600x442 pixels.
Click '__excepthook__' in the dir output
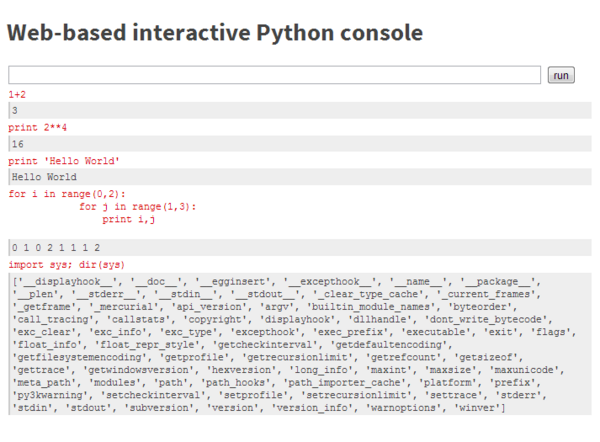click(331, 282)
